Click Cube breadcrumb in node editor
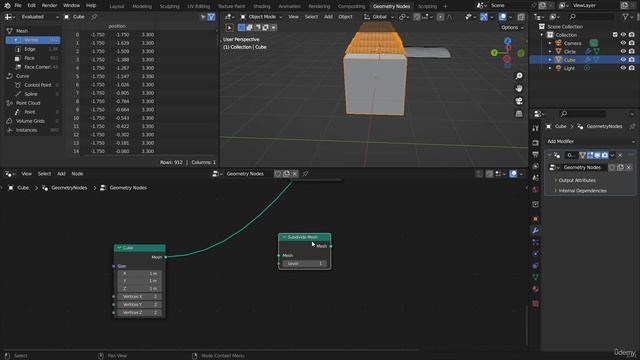Image resolution: width=640 pixels, height=360 pixels. tap(23, 188)
